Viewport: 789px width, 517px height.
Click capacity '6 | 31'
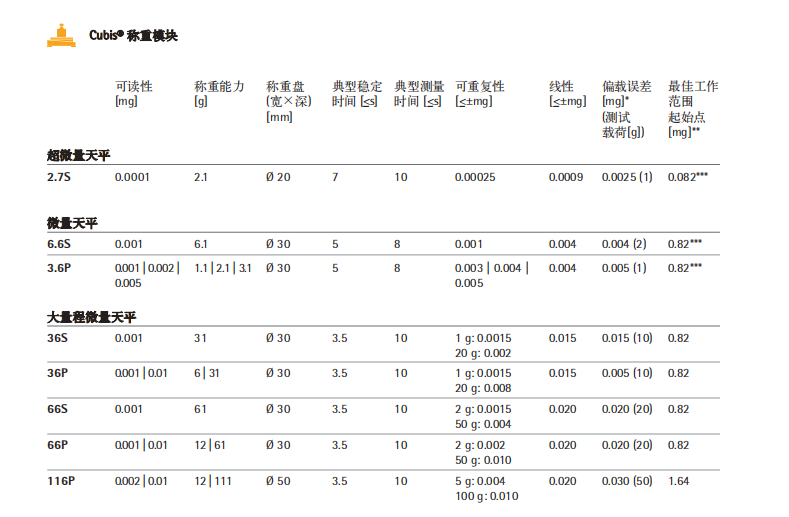[x=207, y=374]
